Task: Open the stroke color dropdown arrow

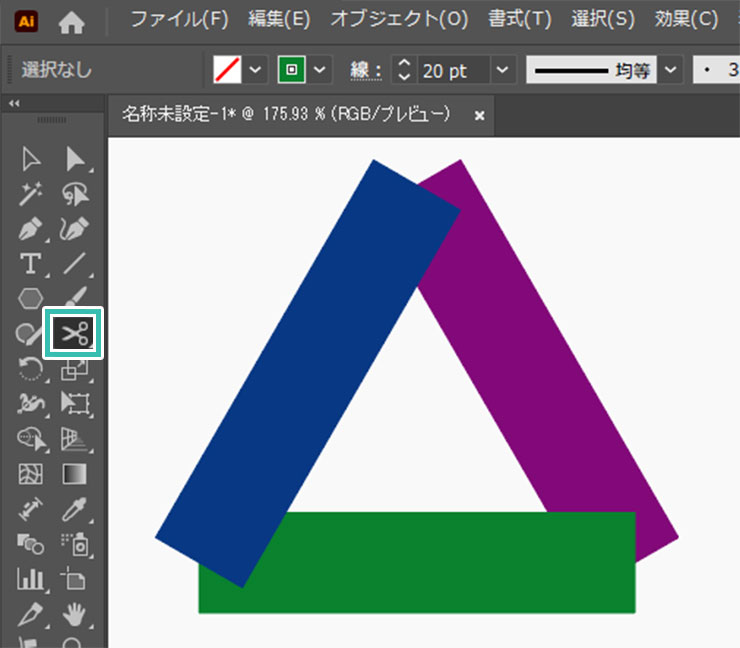Action: [320, 70]
